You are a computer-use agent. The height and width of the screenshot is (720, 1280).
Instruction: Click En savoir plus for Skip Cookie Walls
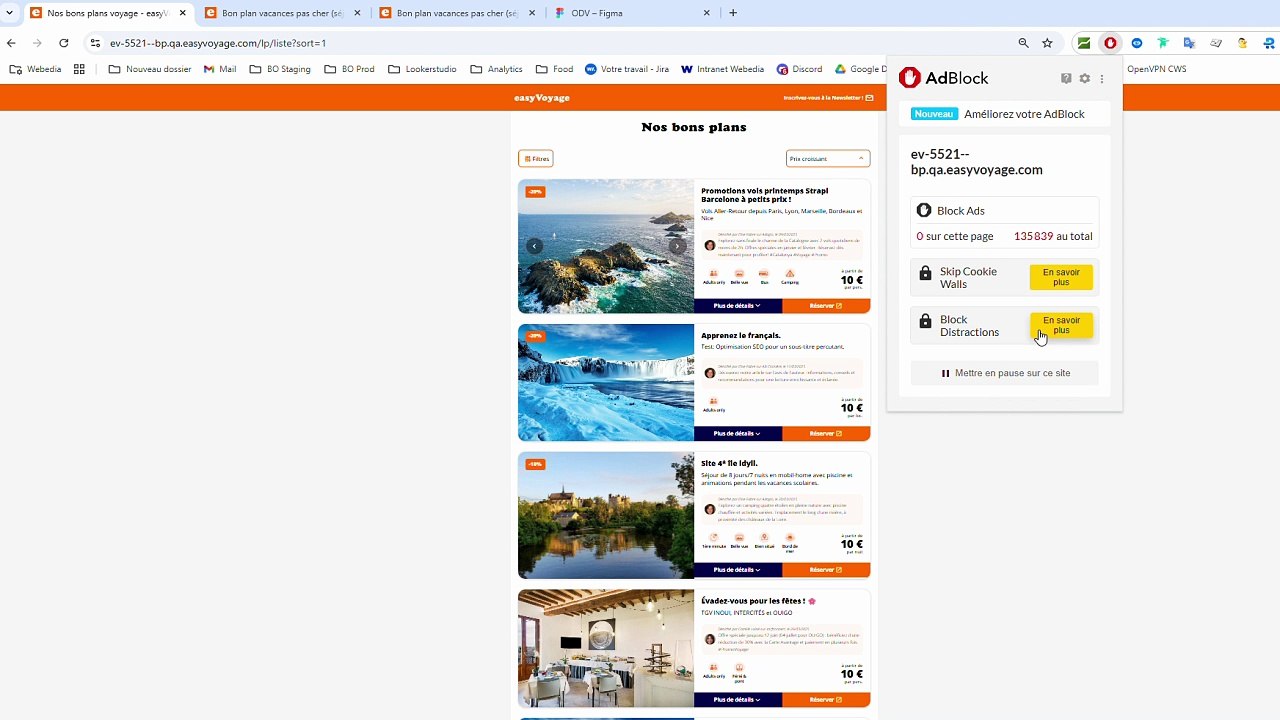1061,277
